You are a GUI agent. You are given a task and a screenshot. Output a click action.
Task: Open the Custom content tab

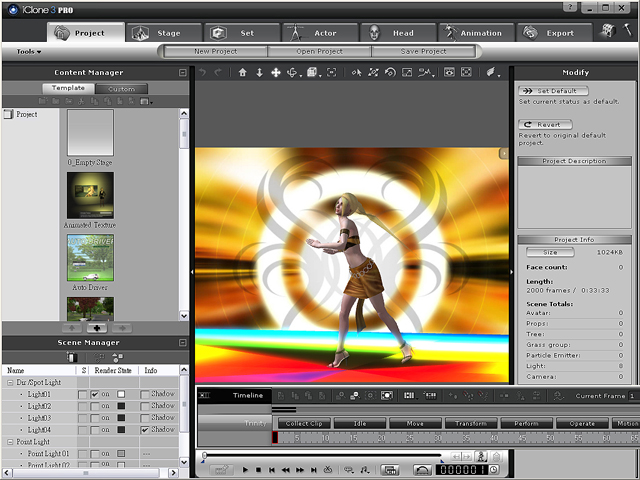tap(121, 89)
